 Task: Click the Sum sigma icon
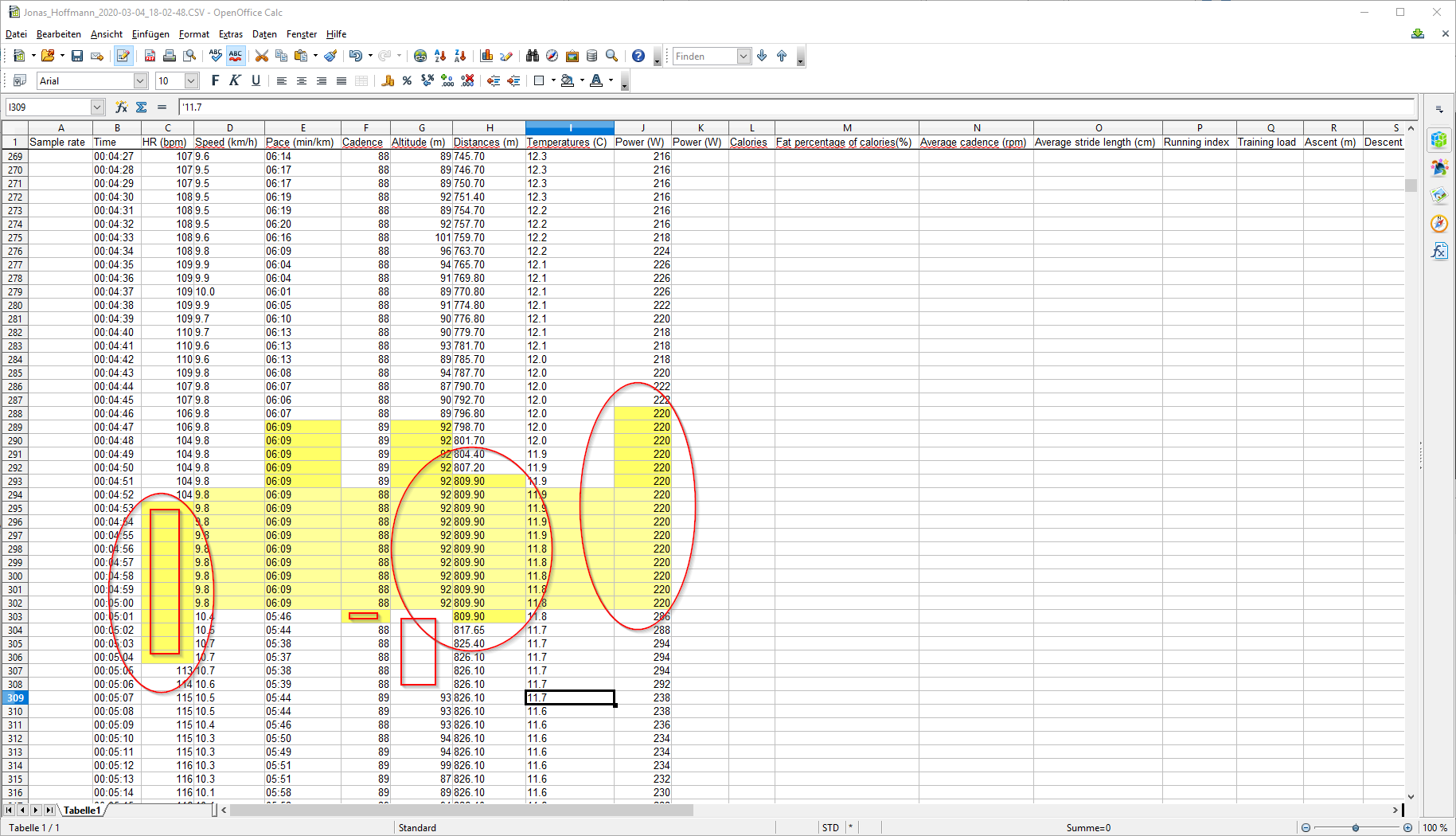[x=142, y=107]
